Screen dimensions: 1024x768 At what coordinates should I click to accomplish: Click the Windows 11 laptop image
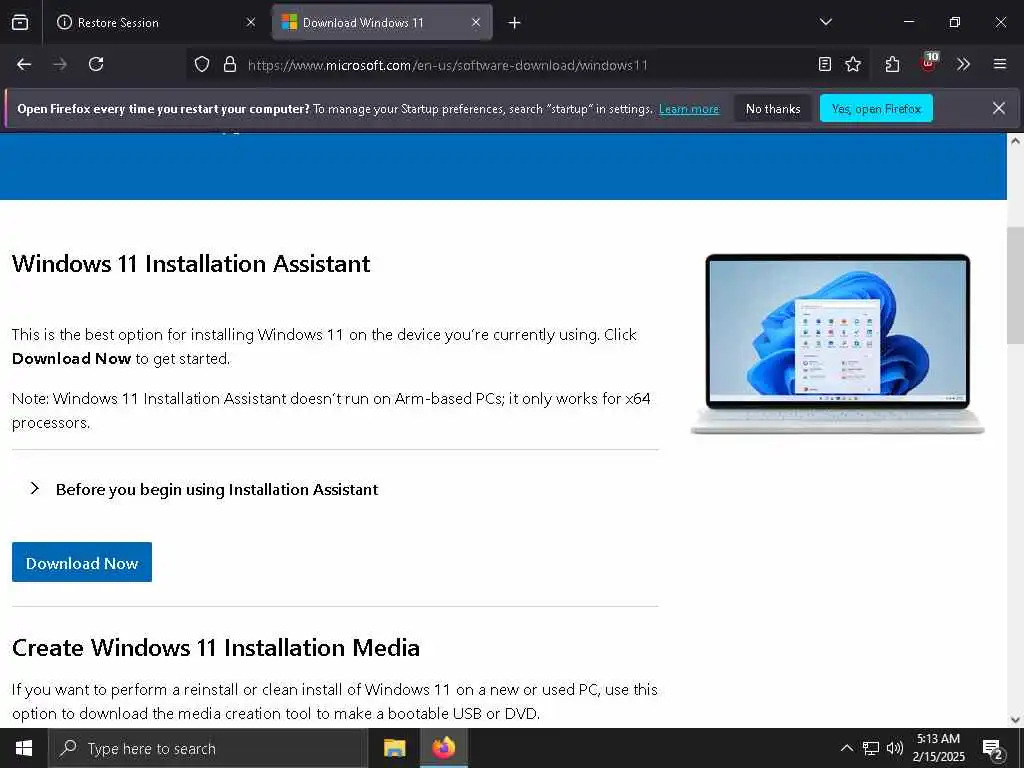[837, 344]
